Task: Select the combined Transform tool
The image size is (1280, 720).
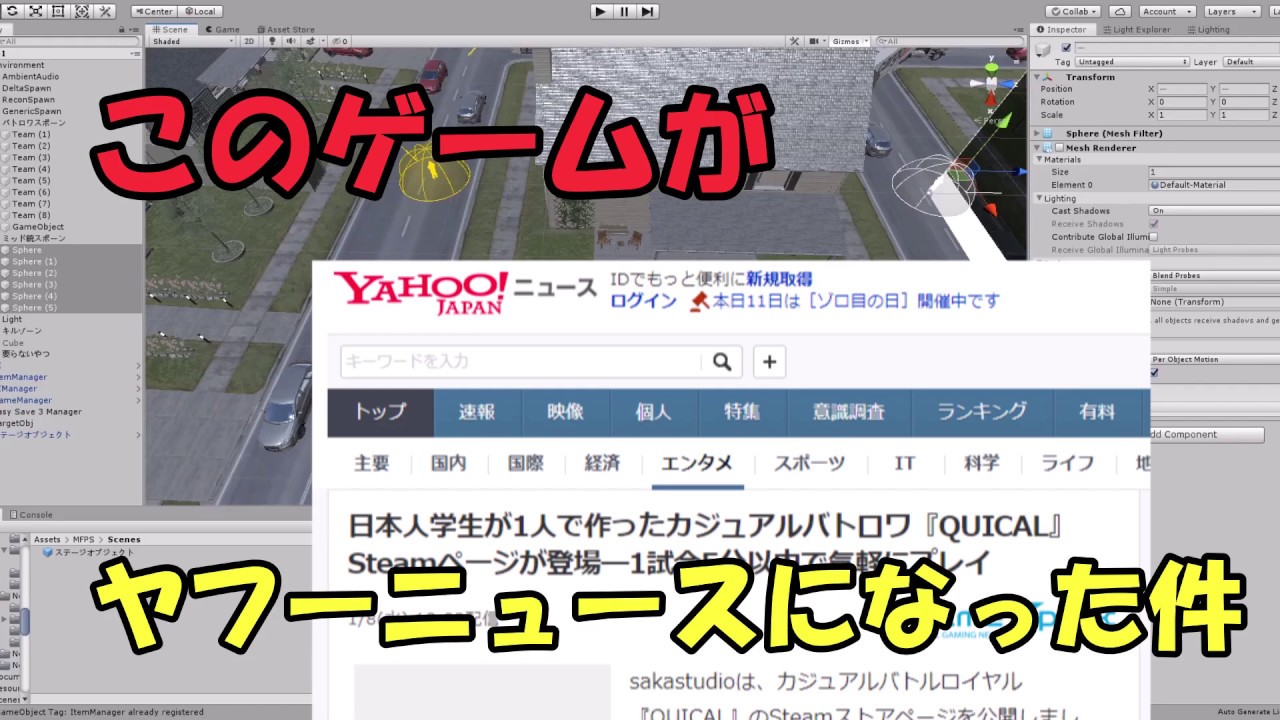Action: [82, 11]
